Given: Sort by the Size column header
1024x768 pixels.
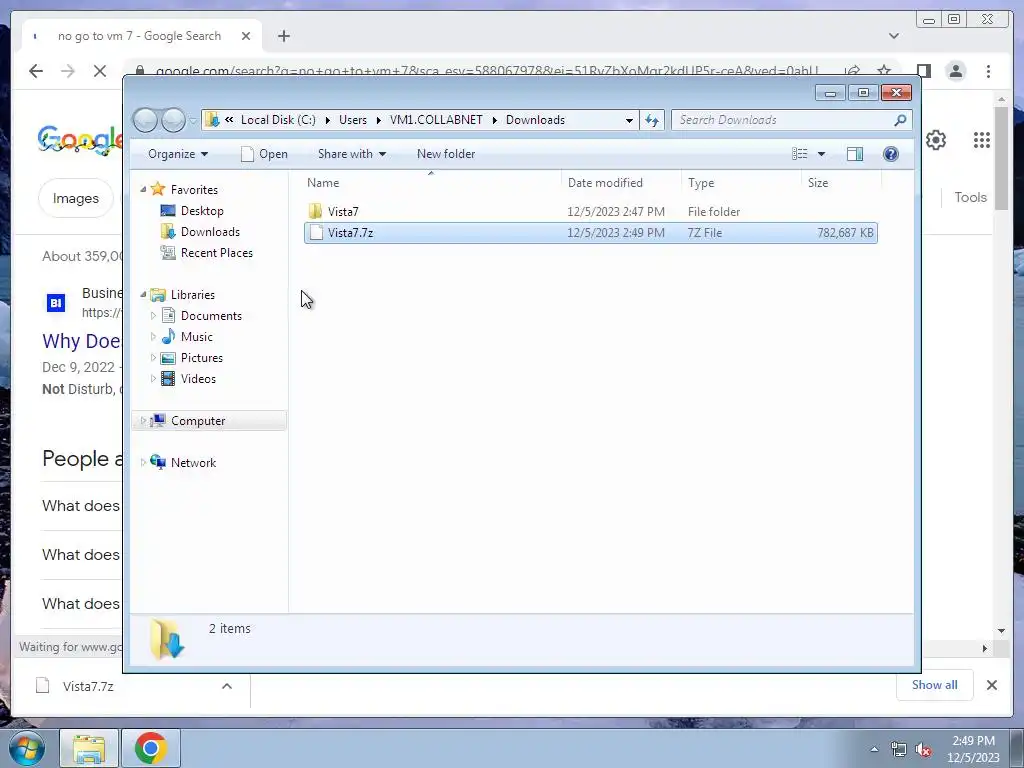Looking at the screenshot, I should [x=841, y=183].
